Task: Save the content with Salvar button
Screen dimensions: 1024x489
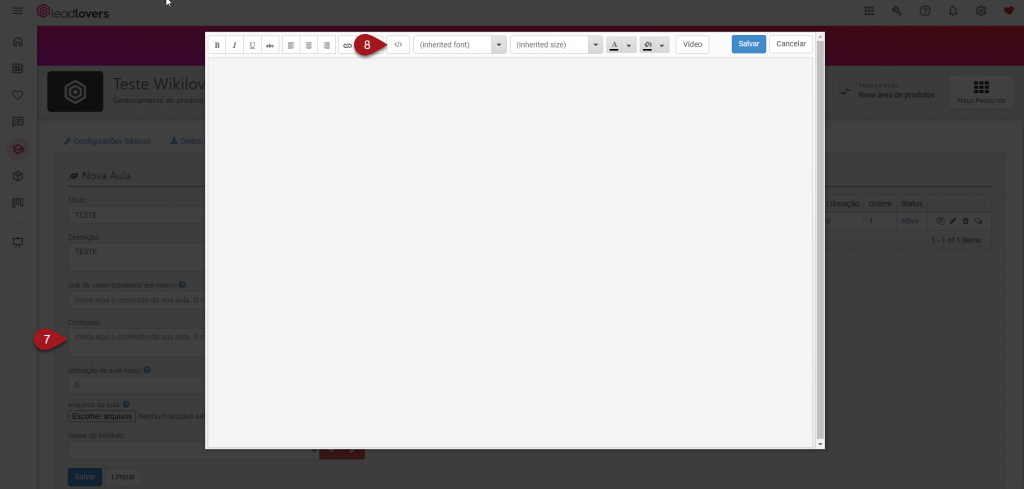Action: (x=748, y=44)
